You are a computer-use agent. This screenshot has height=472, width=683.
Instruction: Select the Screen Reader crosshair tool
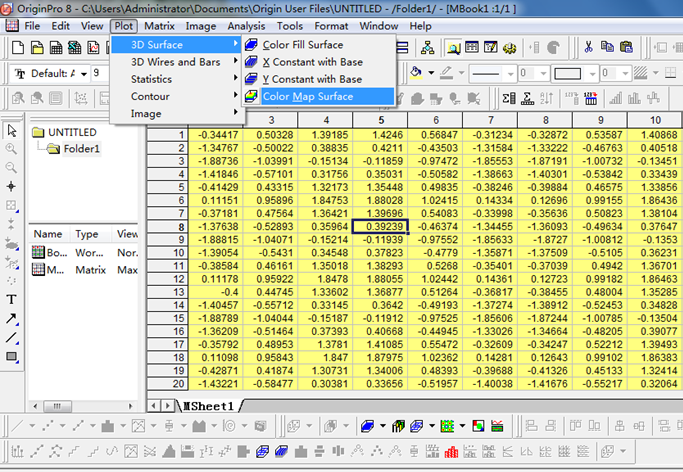coord(11,186)
